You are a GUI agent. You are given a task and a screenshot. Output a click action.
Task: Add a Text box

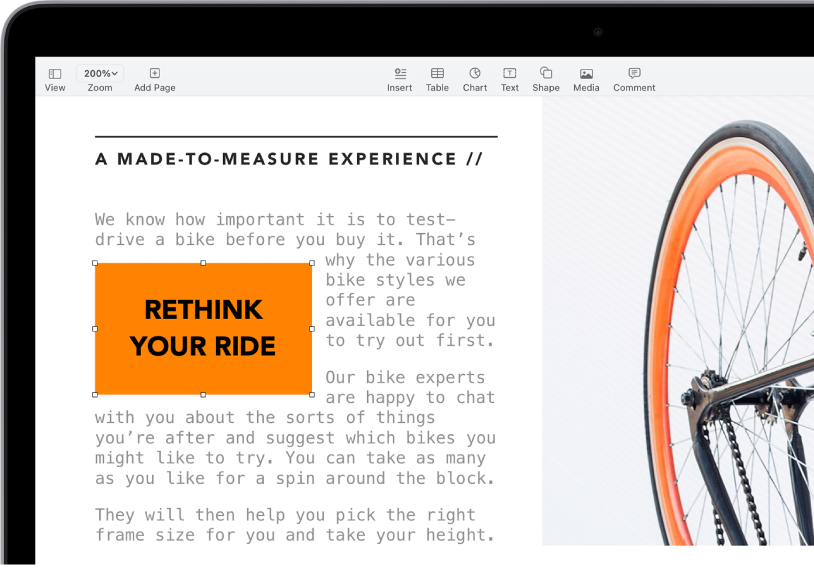click(x=509, y=73)
